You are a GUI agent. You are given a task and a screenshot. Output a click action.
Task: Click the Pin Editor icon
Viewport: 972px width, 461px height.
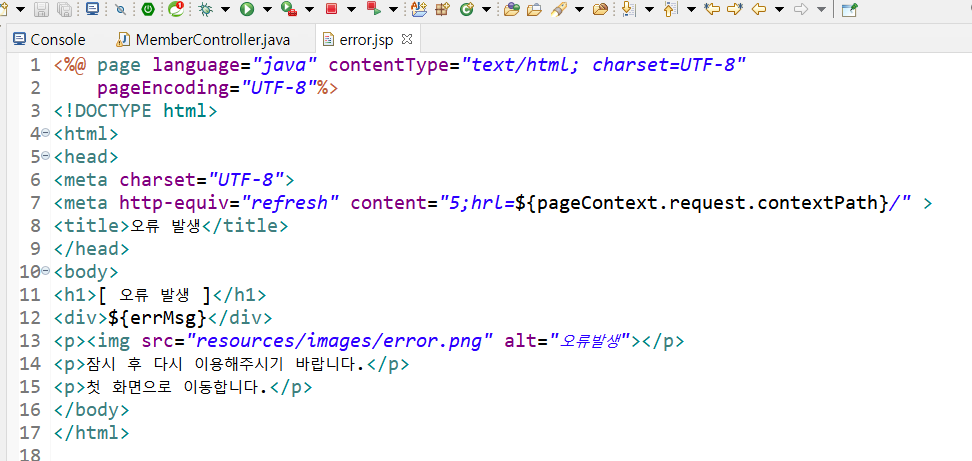point(849,9)
